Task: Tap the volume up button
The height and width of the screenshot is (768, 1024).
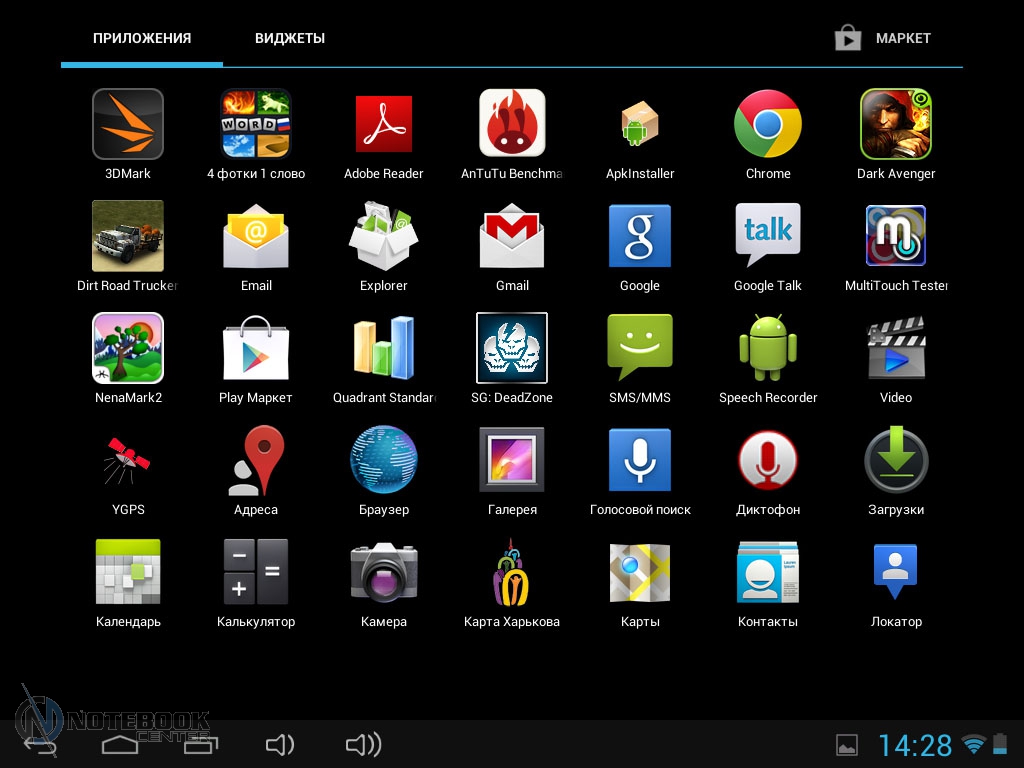Action: (363, 744)
